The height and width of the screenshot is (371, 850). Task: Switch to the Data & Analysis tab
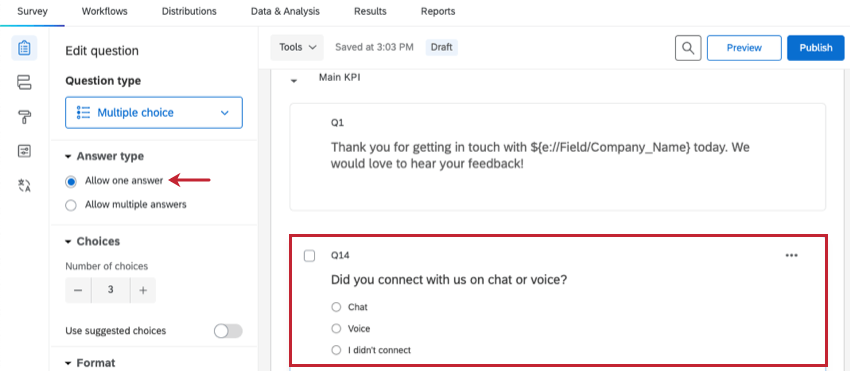click(285, 11)
